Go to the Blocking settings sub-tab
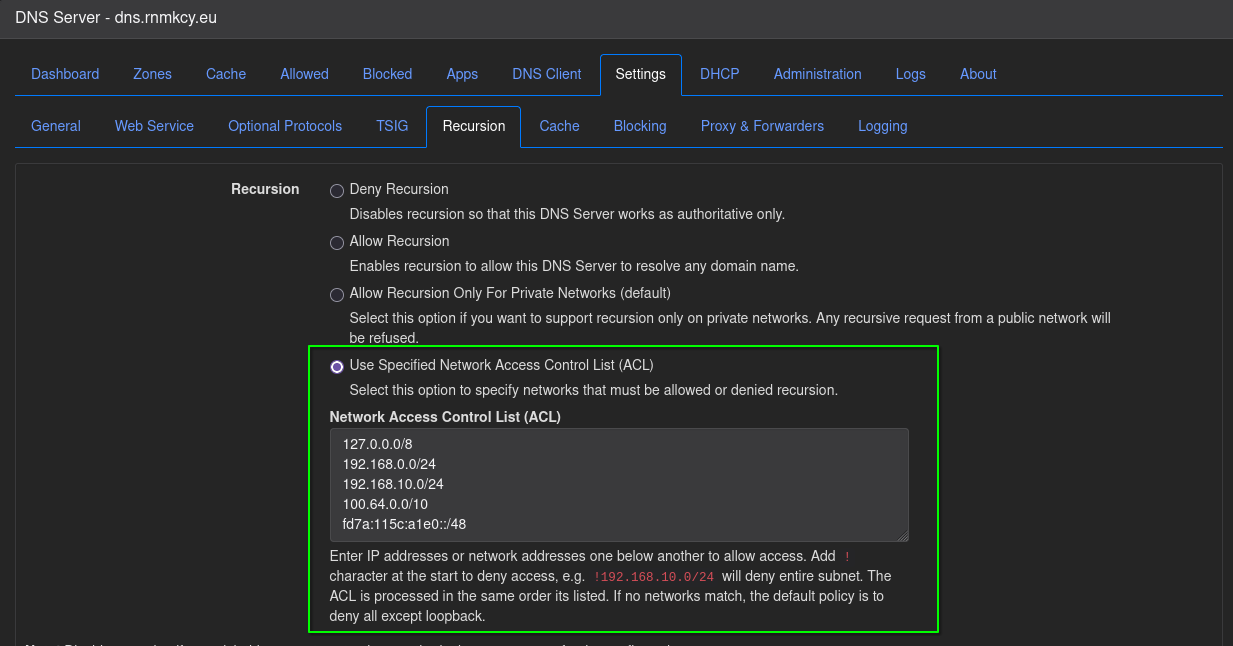This screenshot has width=1233, height=646. pyautogui.click(x=640, y=126)
